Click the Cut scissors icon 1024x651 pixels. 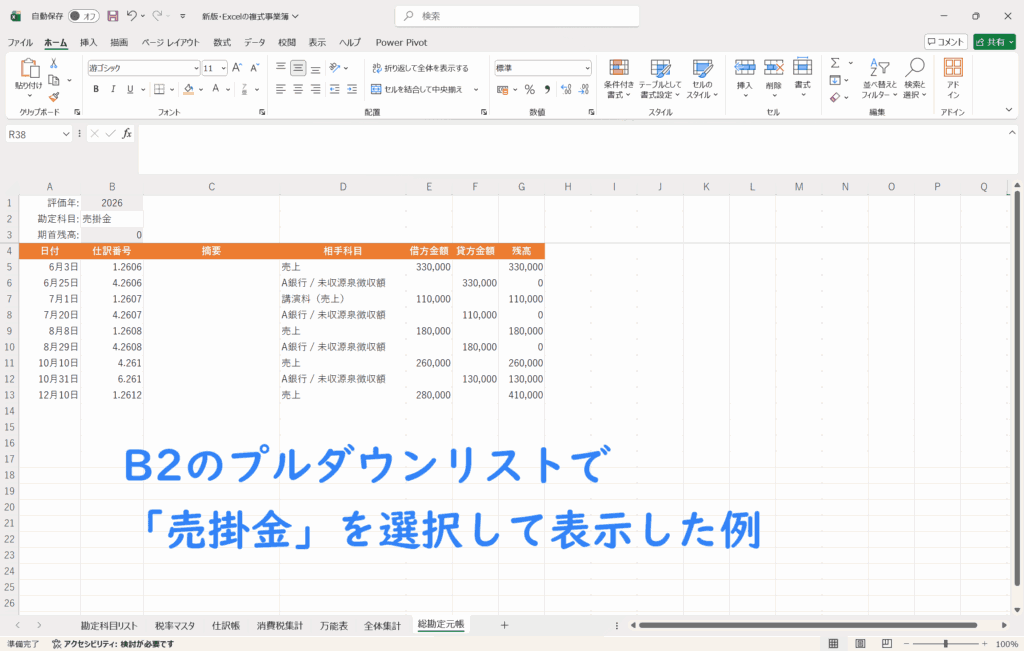54,63
